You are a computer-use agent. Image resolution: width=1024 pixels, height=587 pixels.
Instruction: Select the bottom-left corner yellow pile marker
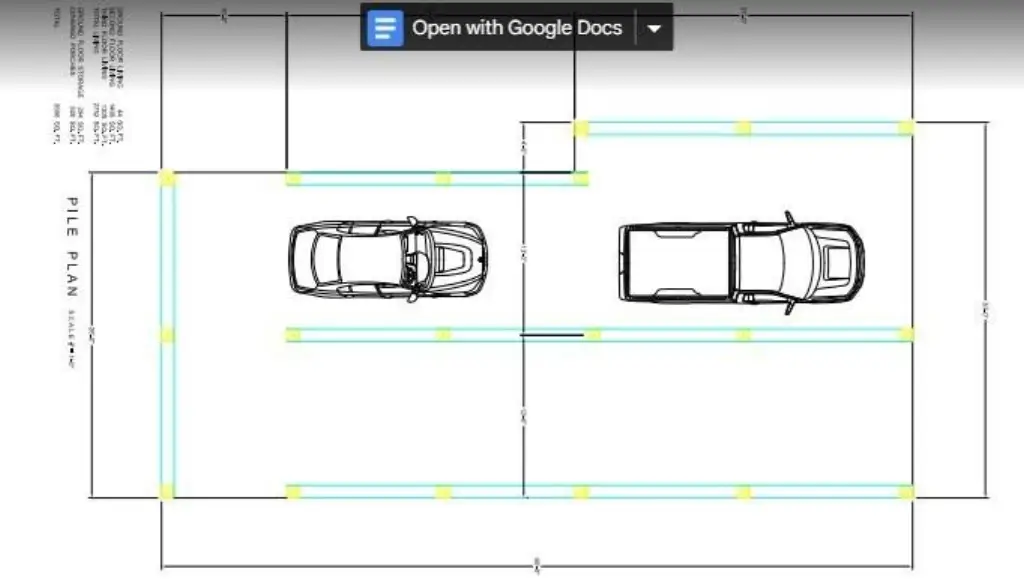pyautogui.click(x=167, y=492)
